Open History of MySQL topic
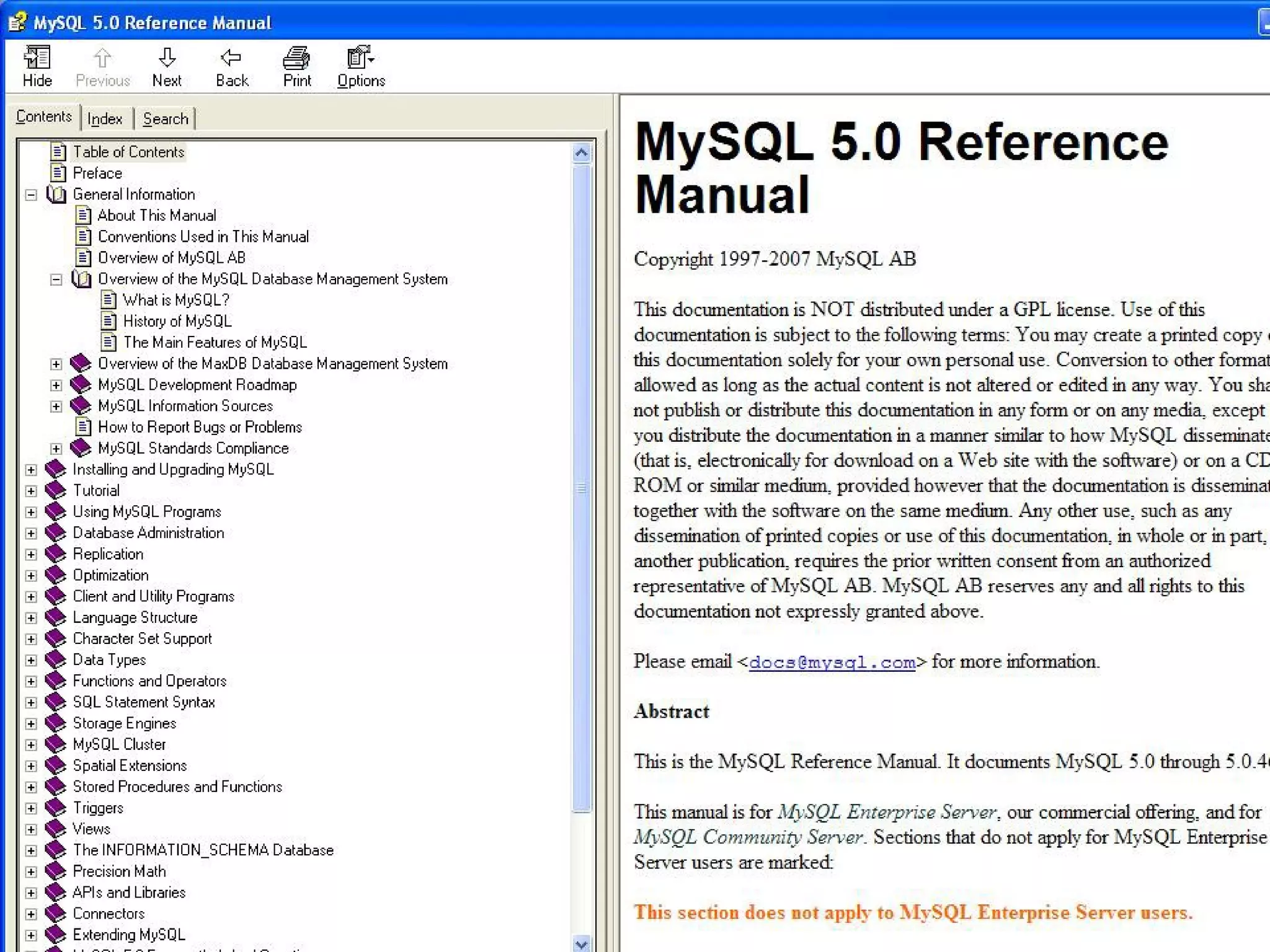The height and width of the screenshot is (952, 1270). point(177,321)
